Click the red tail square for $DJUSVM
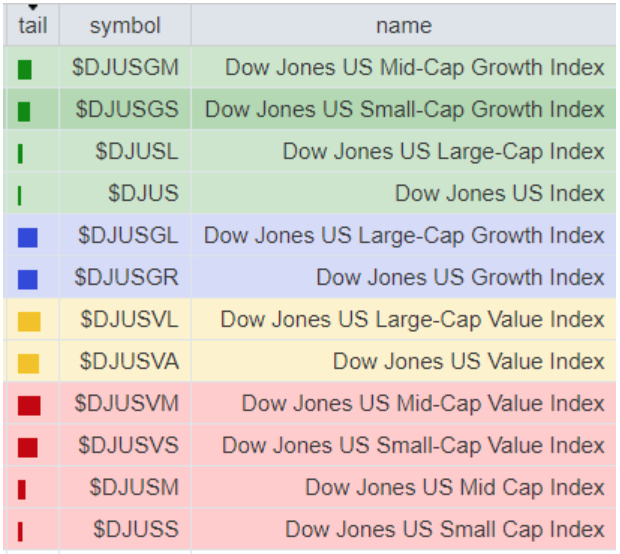The image size is (620, 554). [28, 405]
